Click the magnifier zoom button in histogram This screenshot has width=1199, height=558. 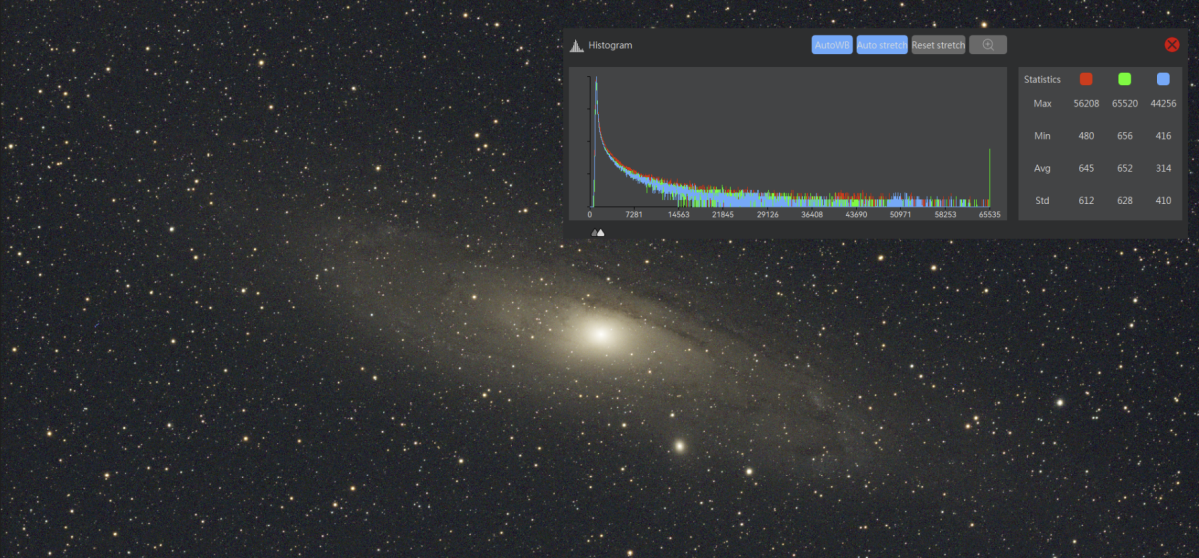coord(988,45)
